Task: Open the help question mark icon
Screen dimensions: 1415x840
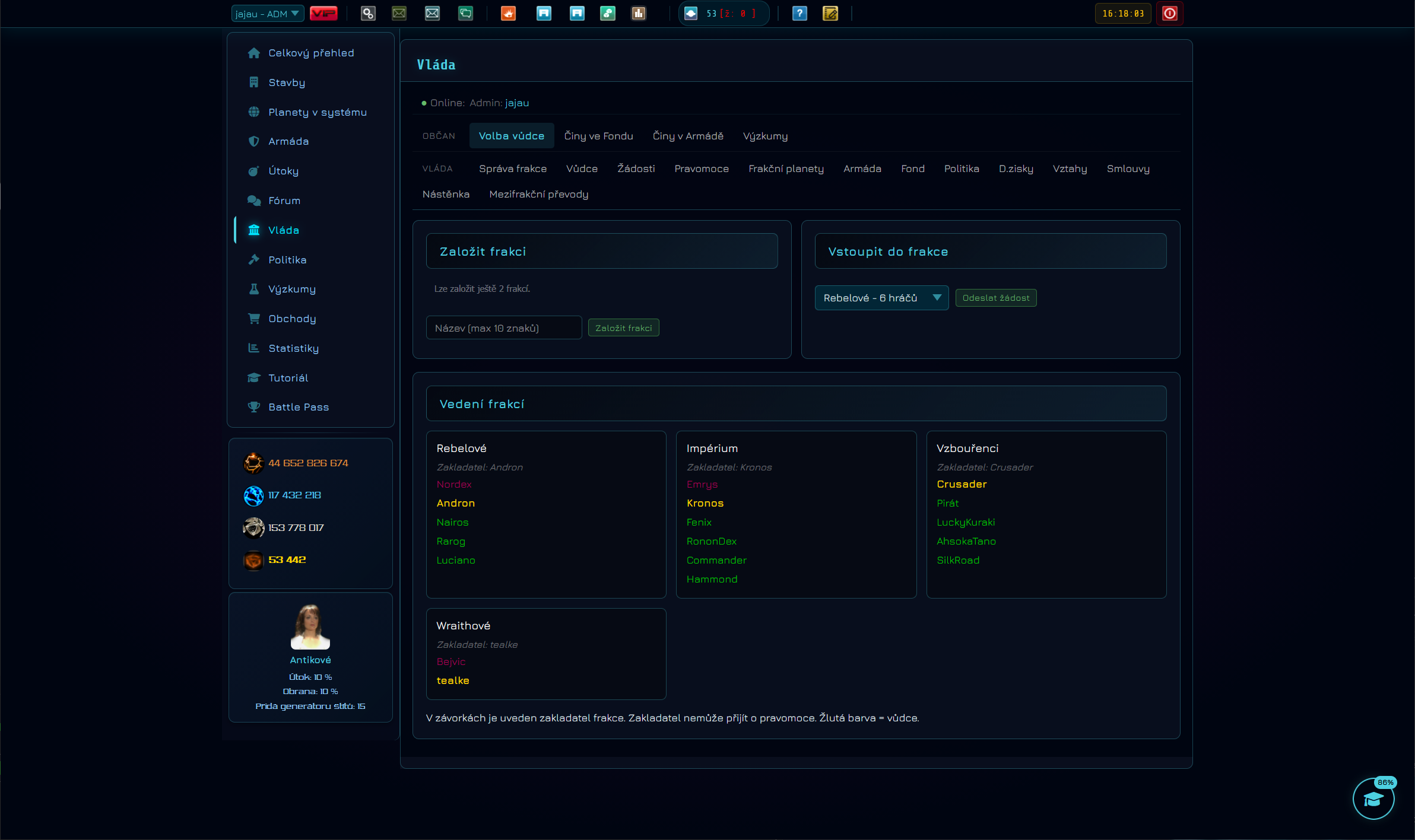Action: coord(799,13)
